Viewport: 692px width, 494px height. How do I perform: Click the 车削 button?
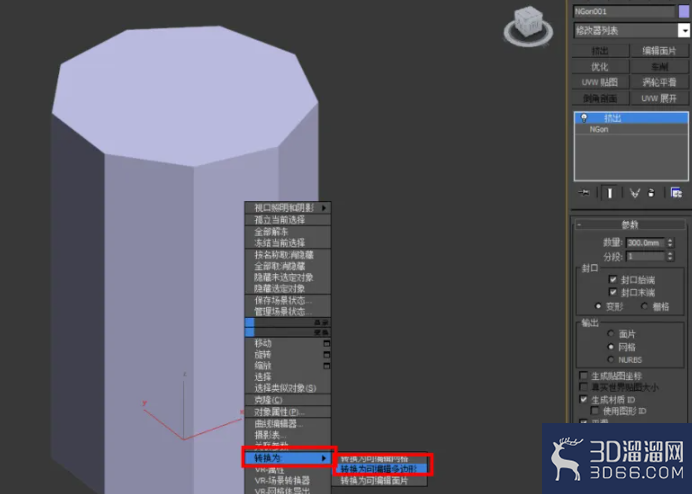coord(659,67)
